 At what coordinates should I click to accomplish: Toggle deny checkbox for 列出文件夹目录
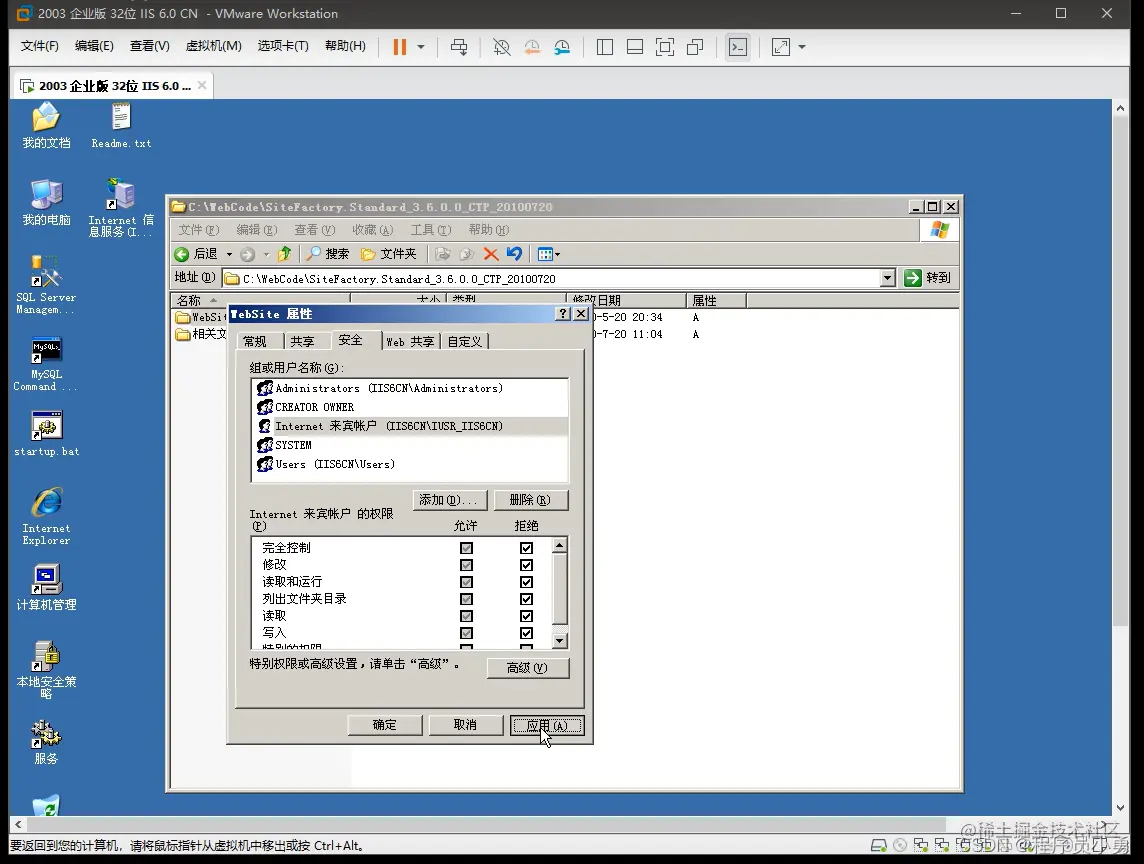(526, 599)
